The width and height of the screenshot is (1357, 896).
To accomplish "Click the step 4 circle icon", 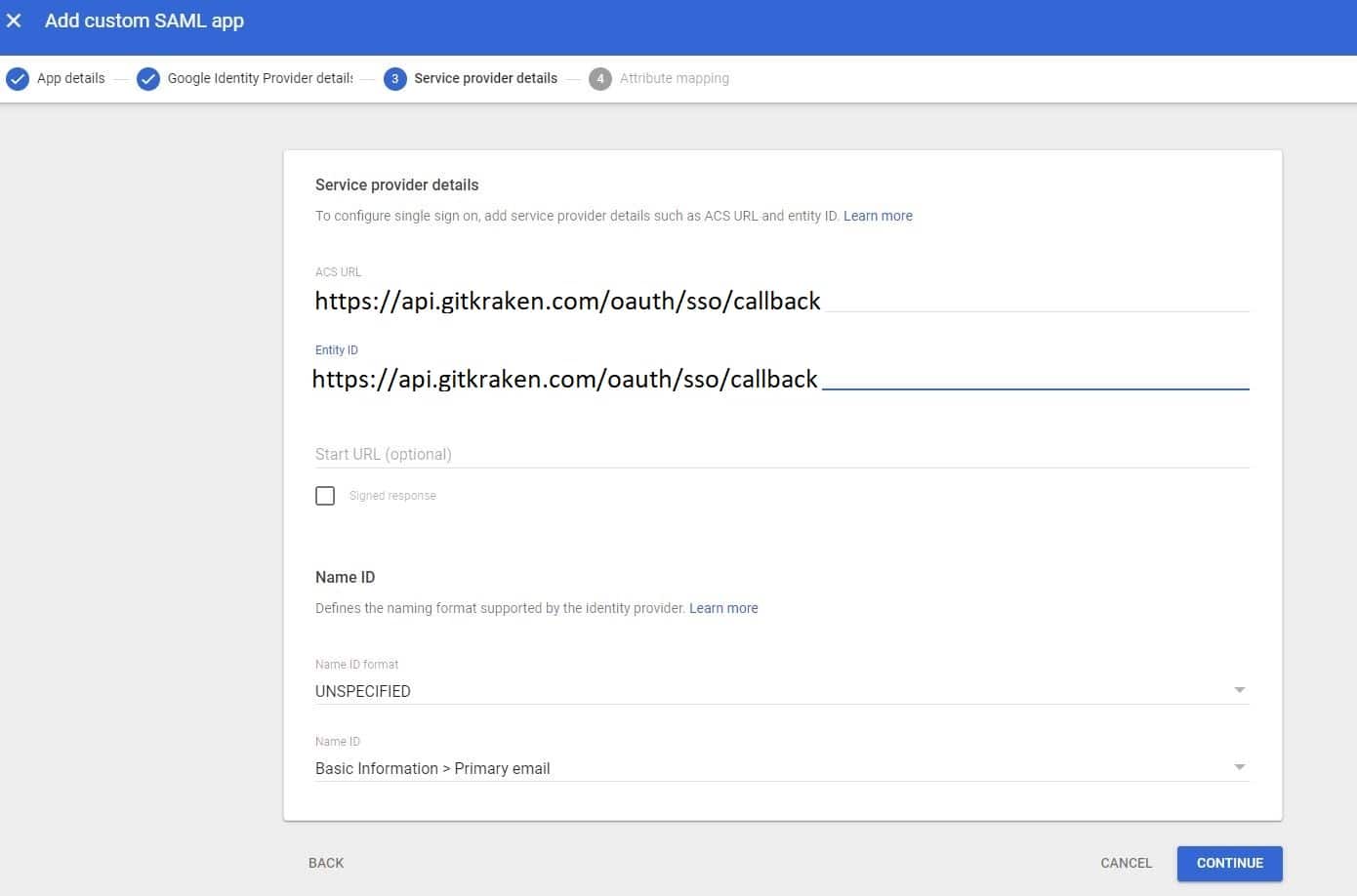I will (600, 79).
